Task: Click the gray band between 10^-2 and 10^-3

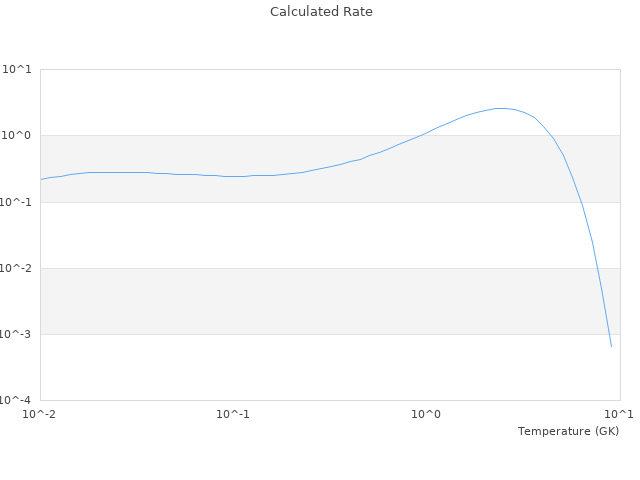Action: click(x=300, y=301)
